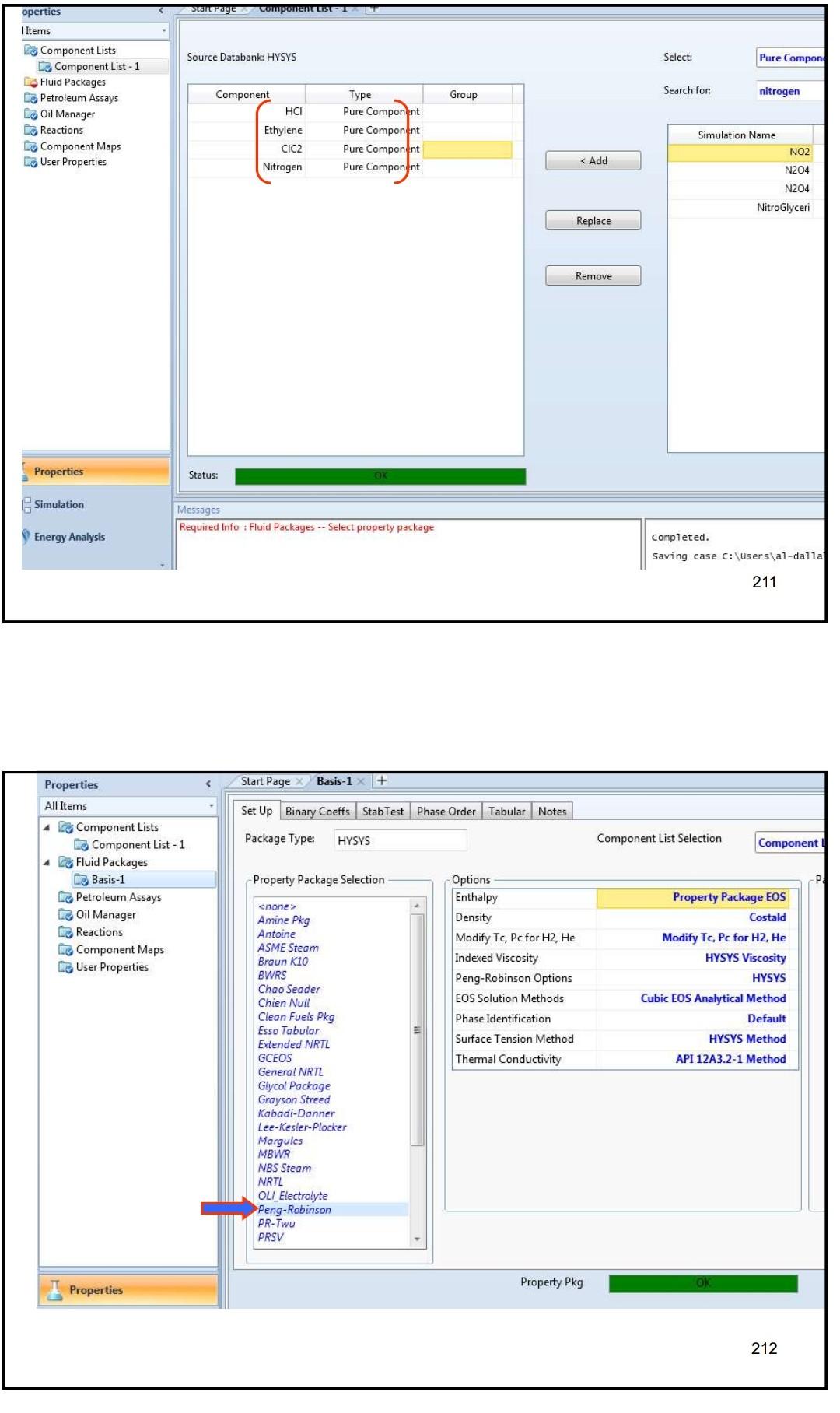The image size is (840, 1413).
Task: Click the < Add button
Action: [x=593, y=161]
